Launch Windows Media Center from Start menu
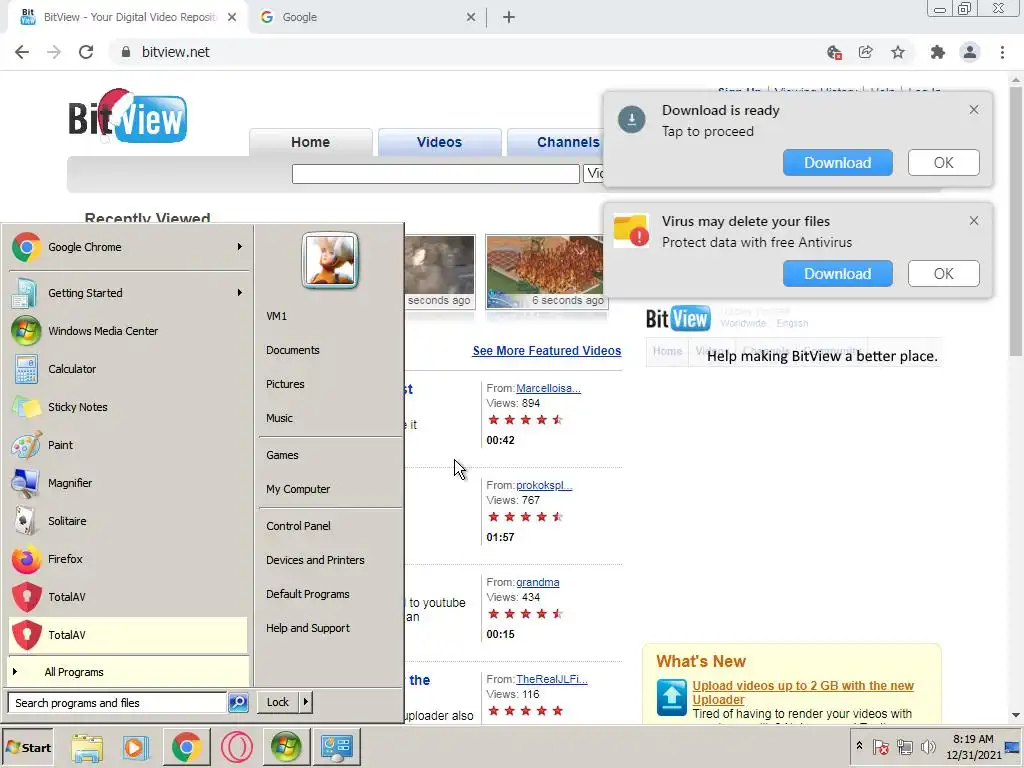1024x768 pixels. point(128,331)
